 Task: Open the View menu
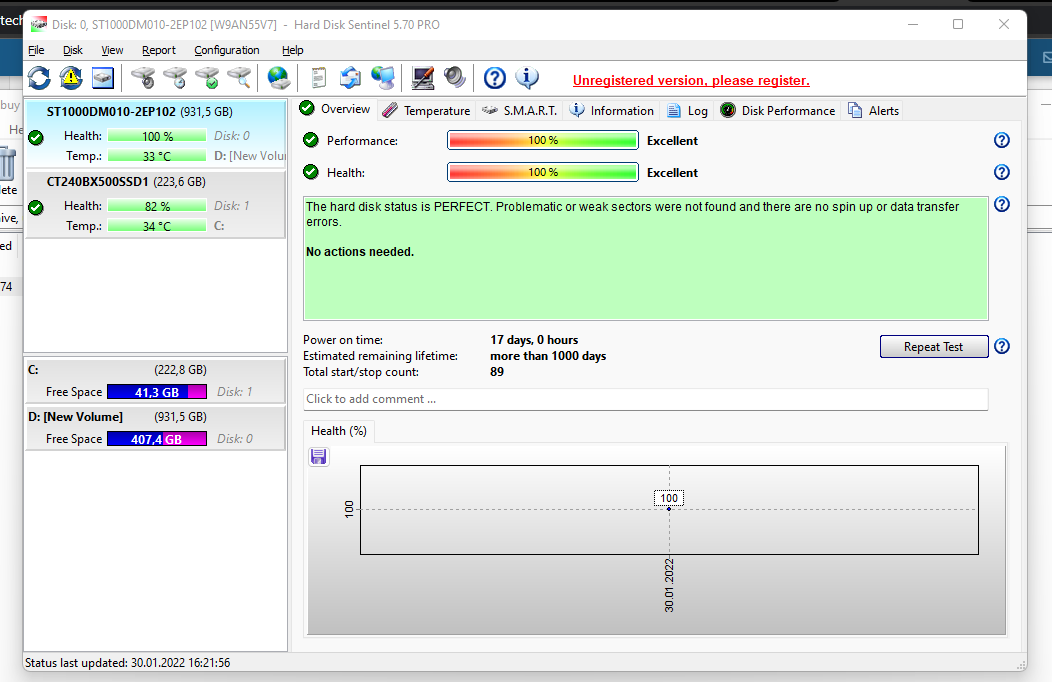[112, 50]
